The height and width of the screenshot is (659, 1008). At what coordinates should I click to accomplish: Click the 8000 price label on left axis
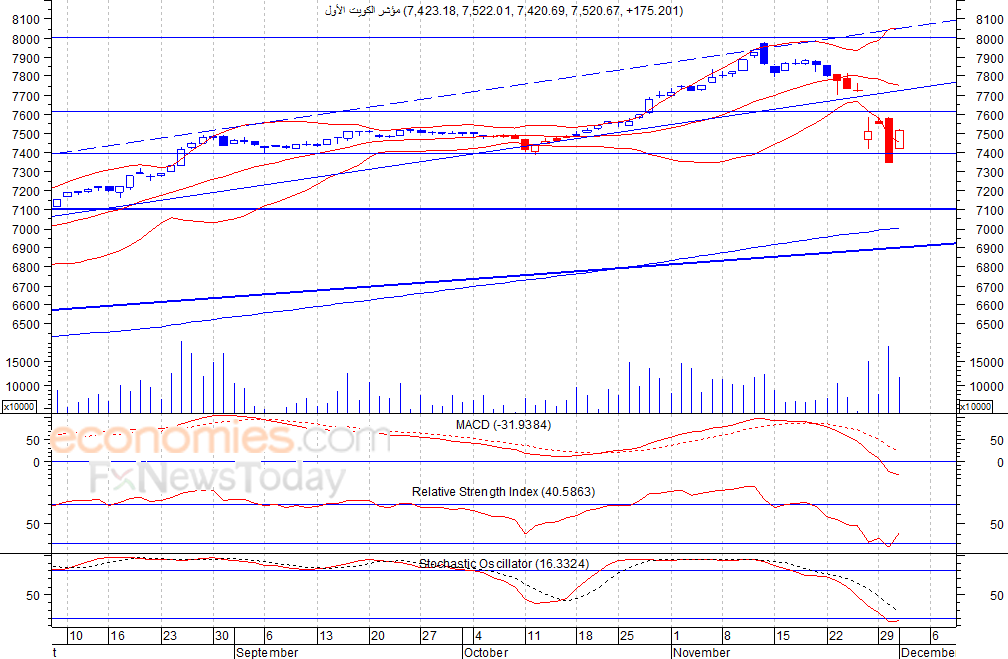pyautogui.click(x=26, y=39)
